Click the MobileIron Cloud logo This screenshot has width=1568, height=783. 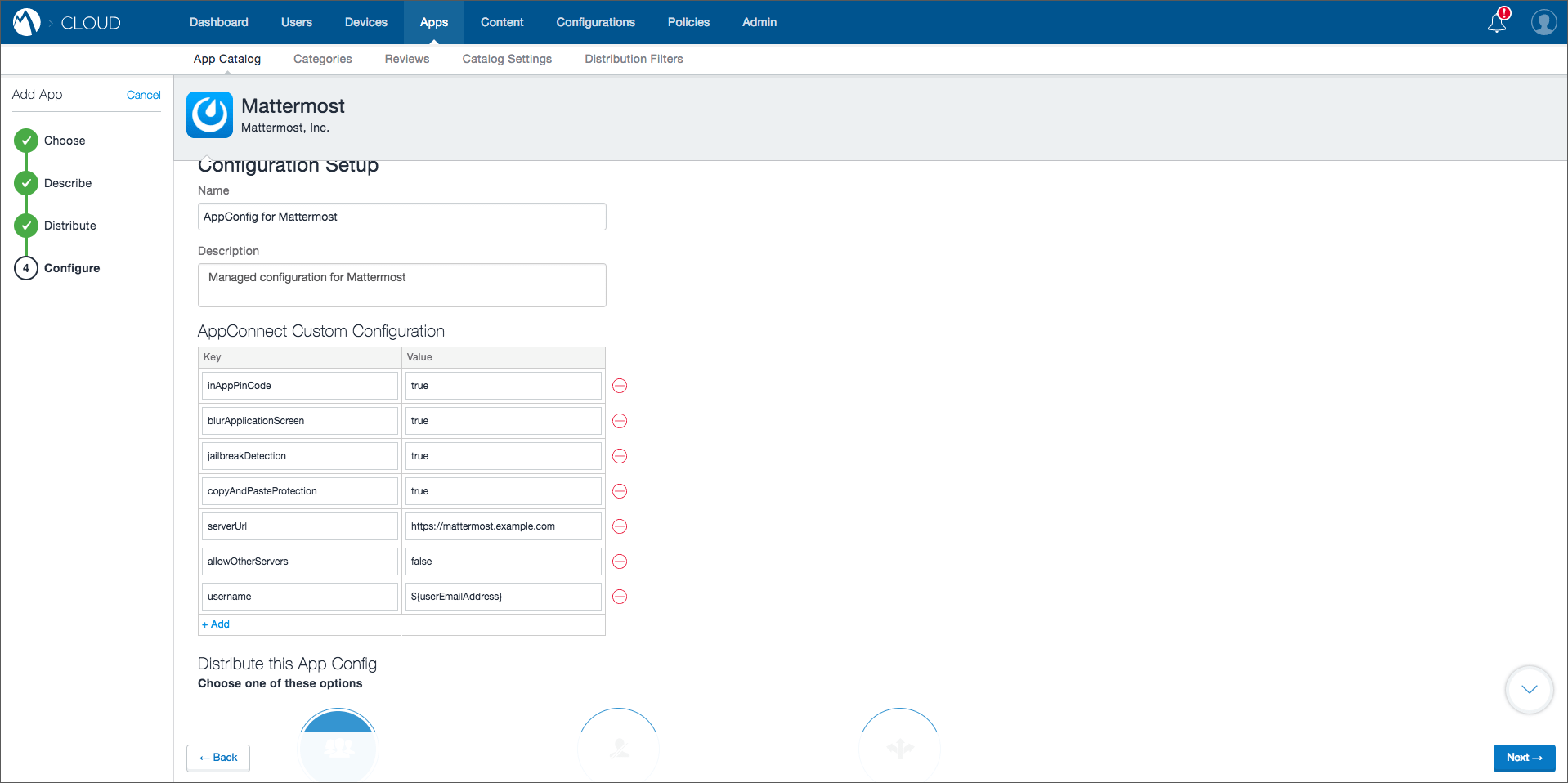coord(27,22)
